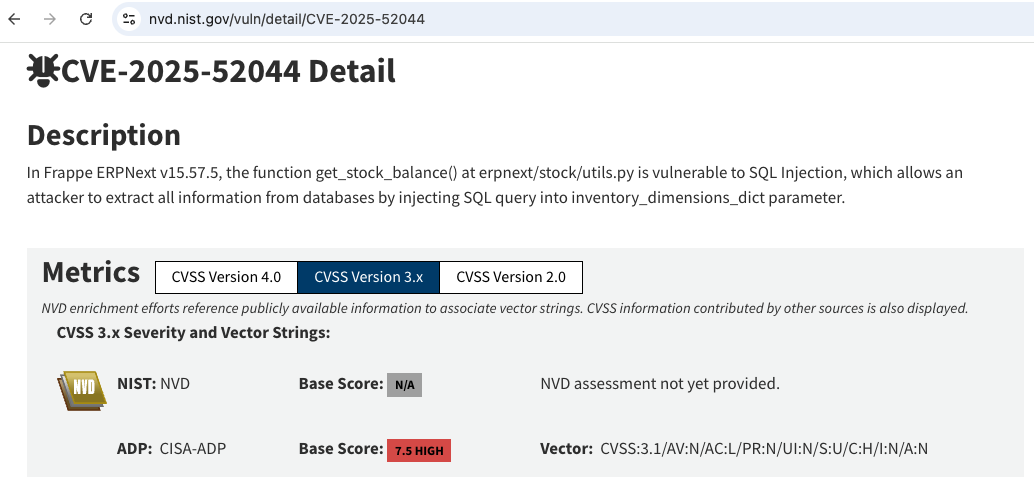The height and width of the screenshot is (491, 1034).
Task: Select the CVSS Version 3.x tab
Action: [x=369, y=277]
